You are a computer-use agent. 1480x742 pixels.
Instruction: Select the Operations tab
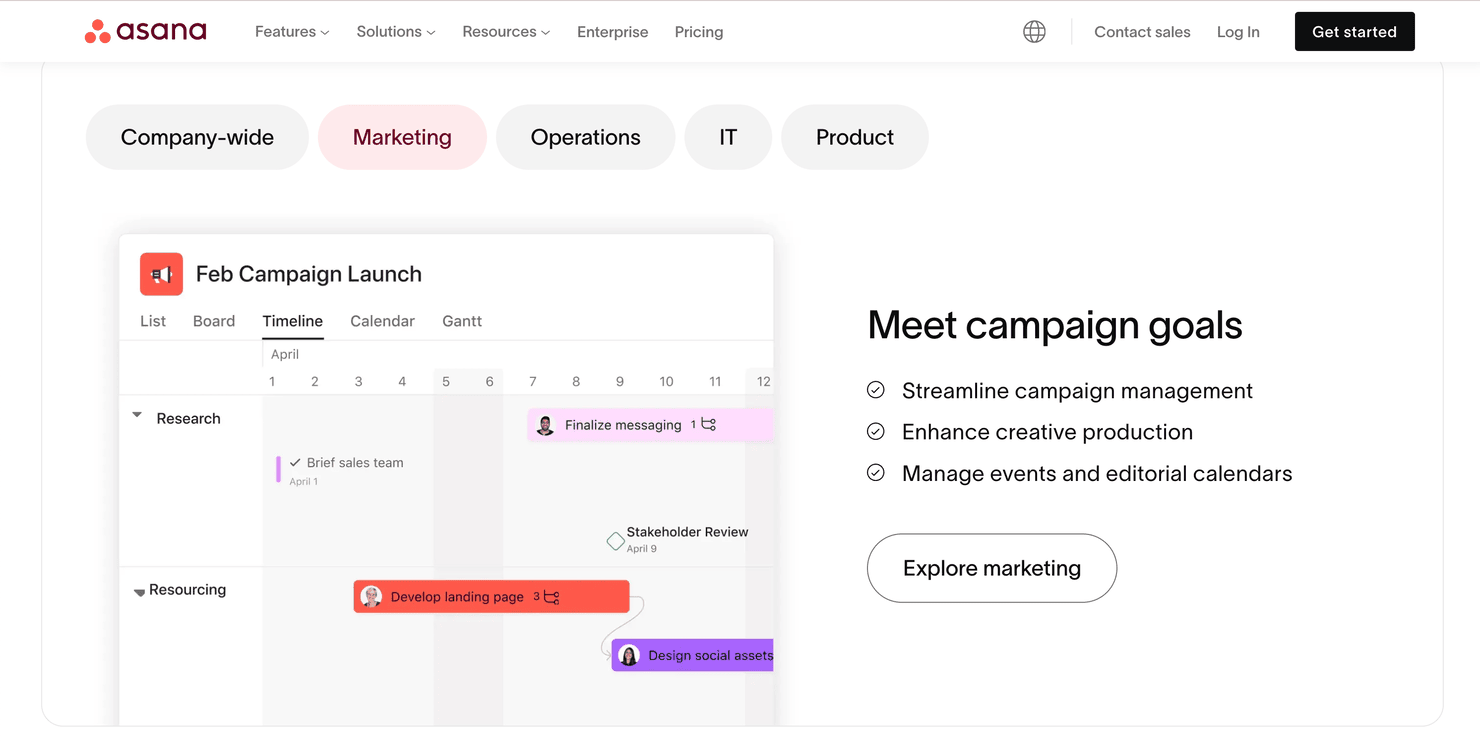[585, 137]
